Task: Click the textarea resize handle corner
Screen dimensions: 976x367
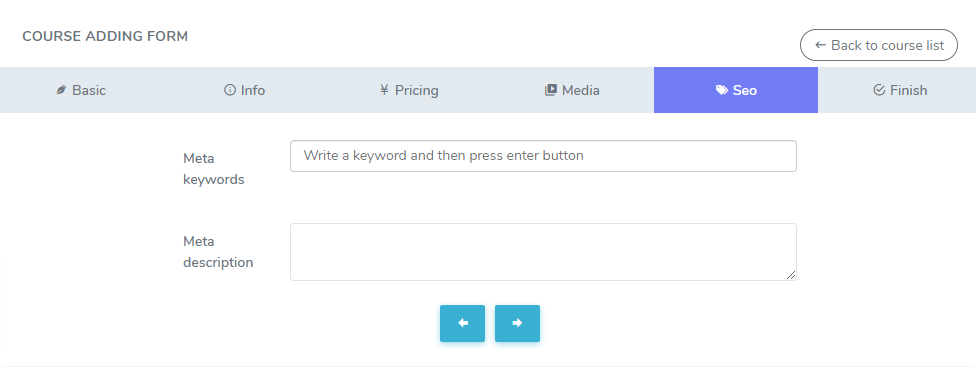Action: point(791,275)
